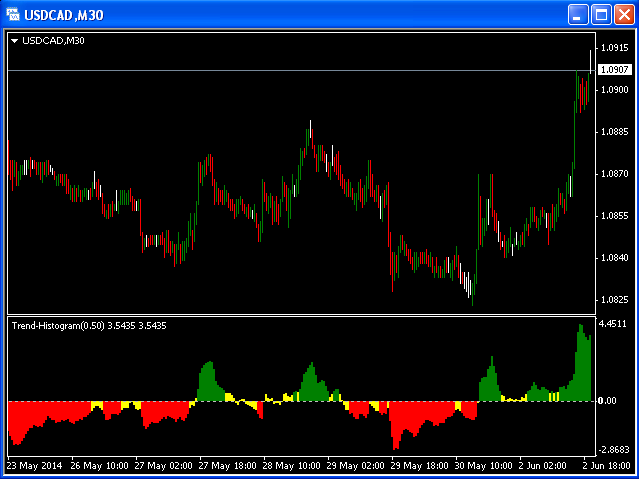Close the USDCAD,M30 chart window
The height and width of the screenshot is (480, 640).
click(x=624, y=15)
